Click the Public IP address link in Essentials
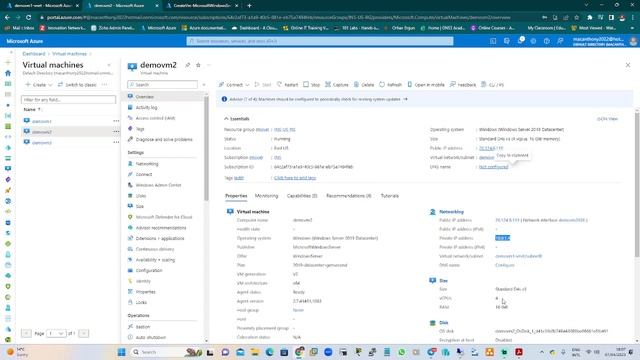Screen dimensions: 640x360 tap(491, 148)
